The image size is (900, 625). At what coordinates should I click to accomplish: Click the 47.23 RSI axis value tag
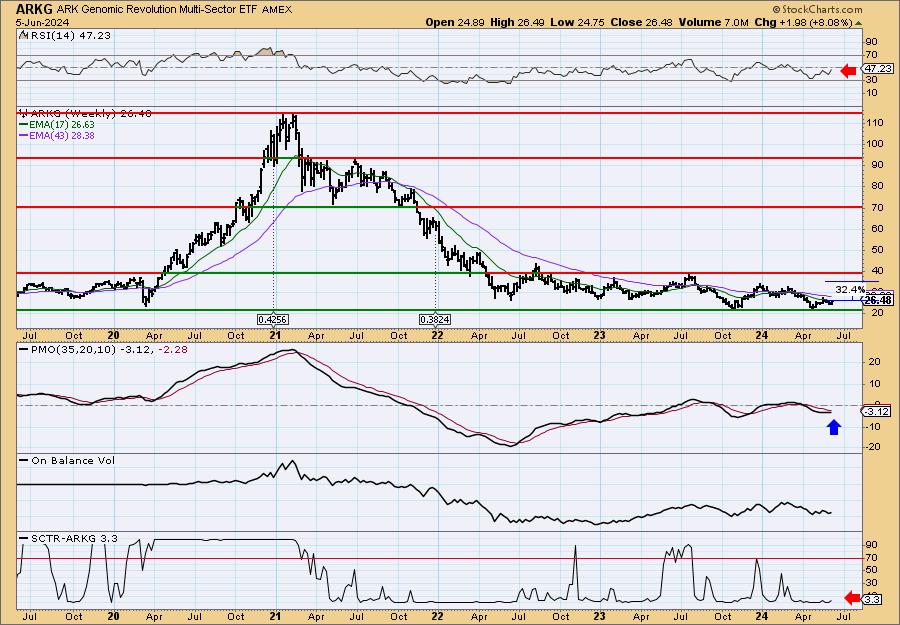point(879,69)
